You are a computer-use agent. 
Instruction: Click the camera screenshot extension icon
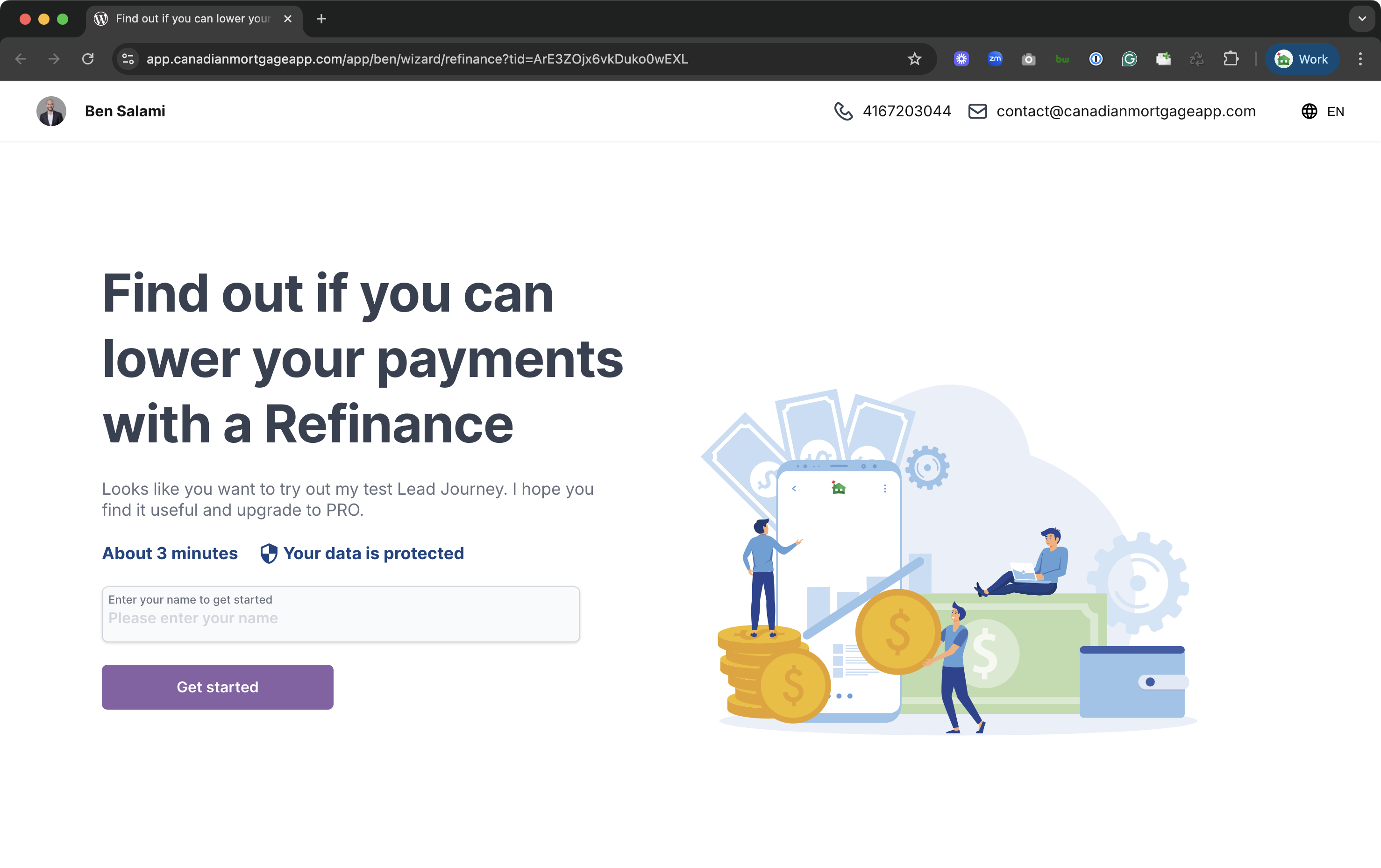[x=1028, y=59]
